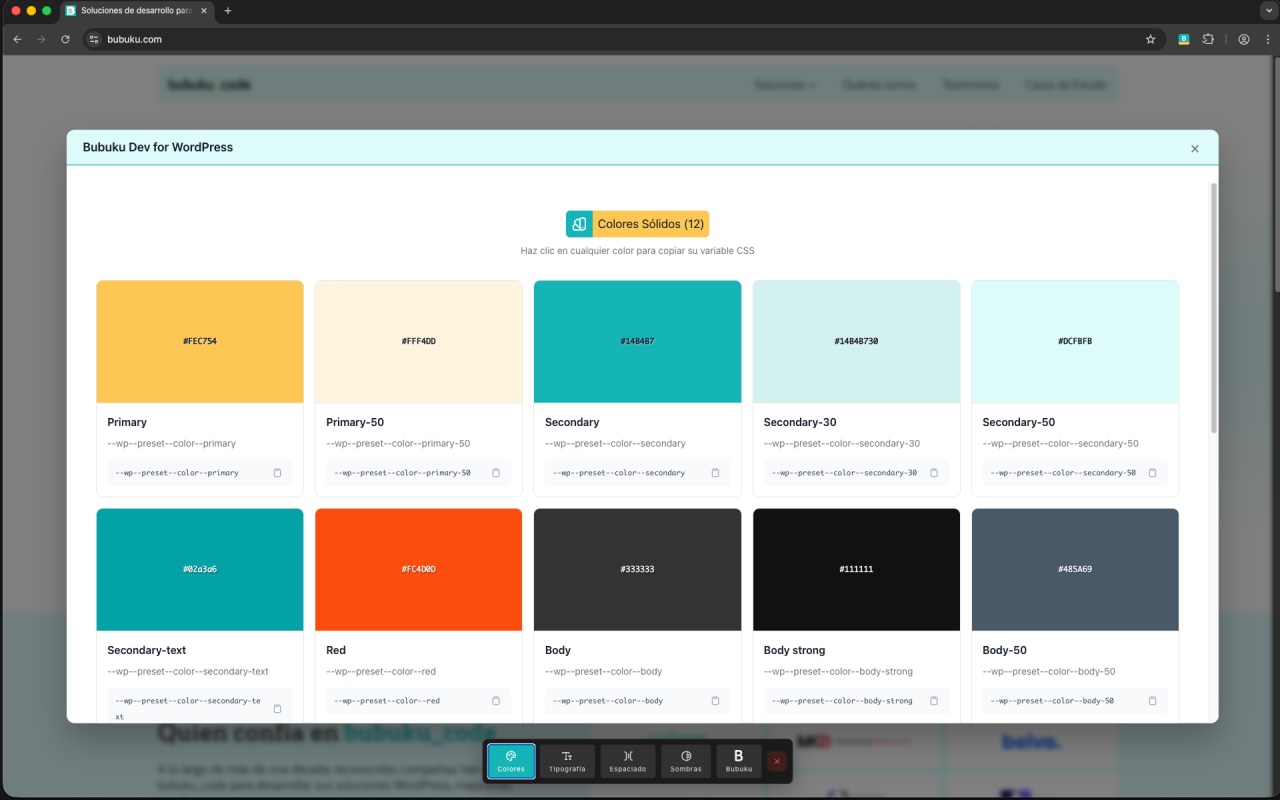Click the #FFF4DD Primary-50 color swatch
The image size is (1280, 800).
pyautogui.click(x=419, y=342)
